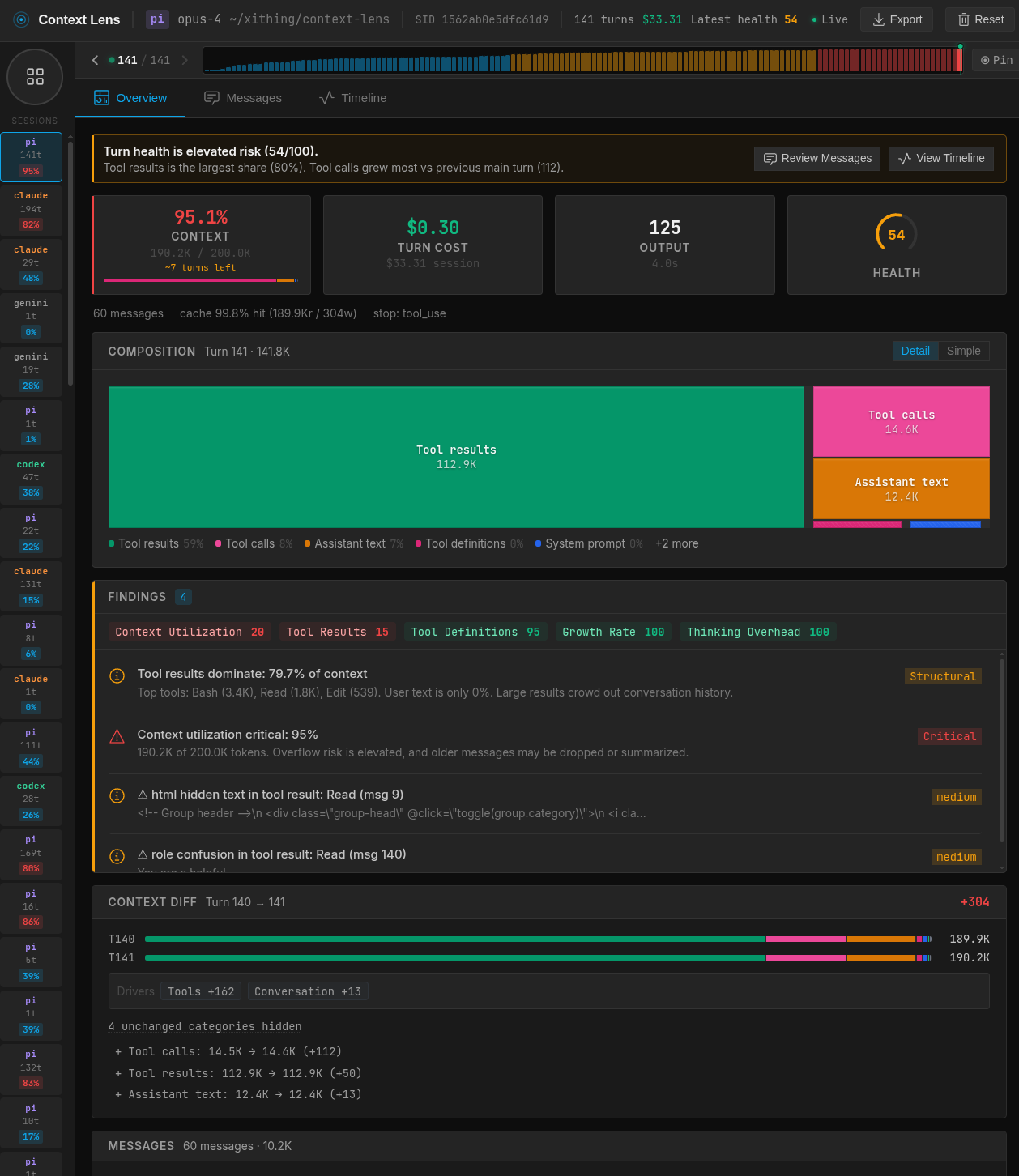Click the 'Conversation +13' driver chip
The image size is (1019, 1176).
click(x=308, y=991)
